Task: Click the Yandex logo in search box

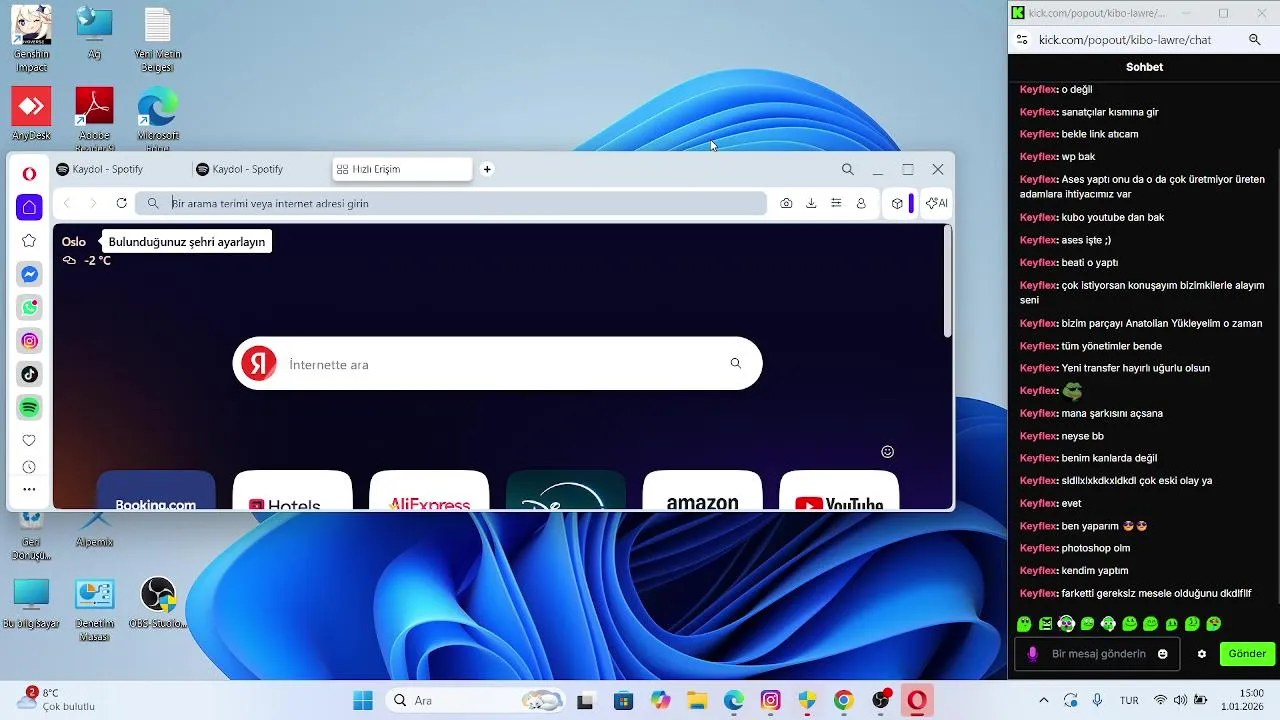Action: [259, 364]
